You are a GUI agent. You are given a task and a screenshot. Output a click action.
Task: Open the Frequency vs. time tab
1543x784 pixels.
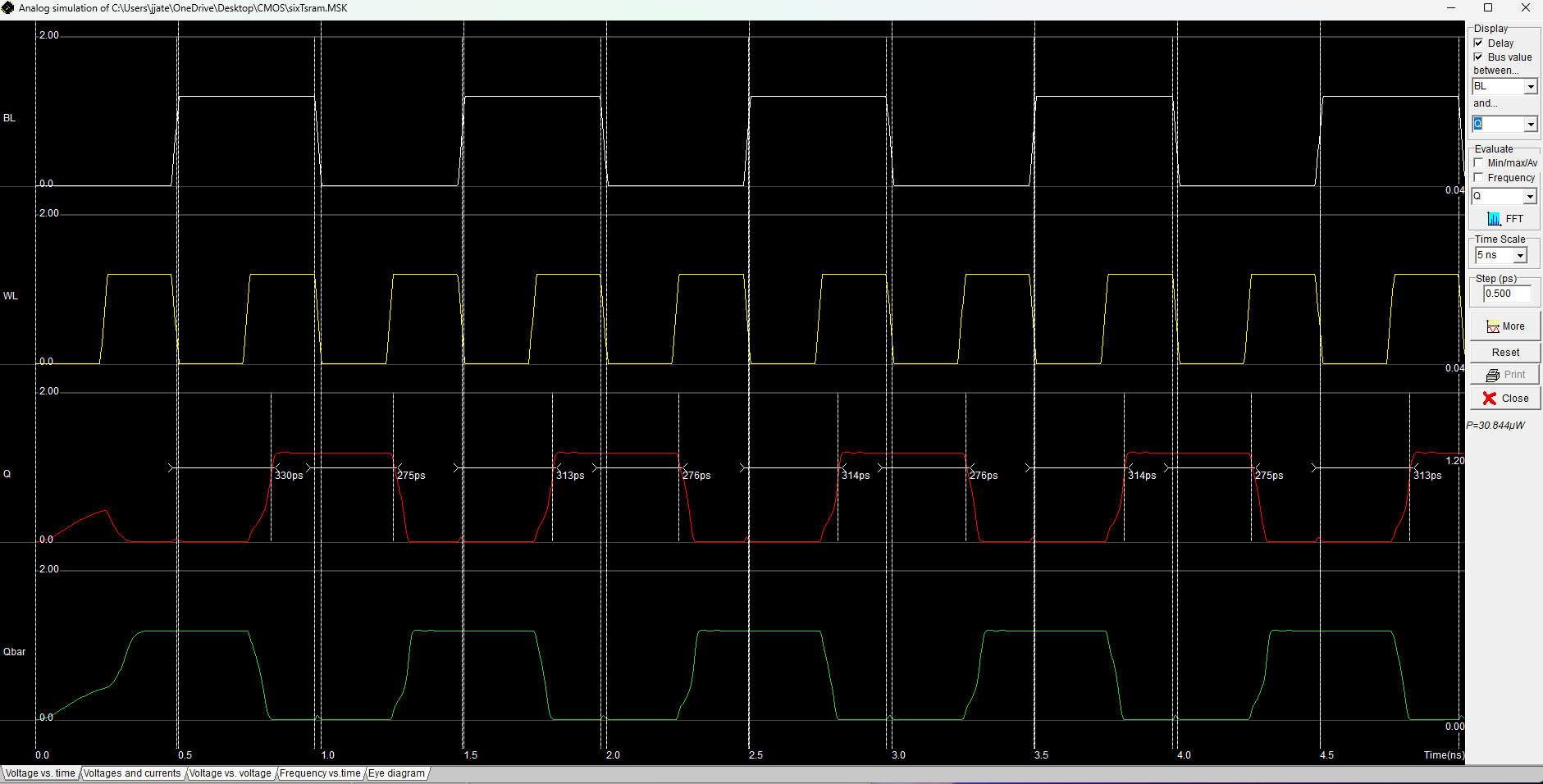320,773
